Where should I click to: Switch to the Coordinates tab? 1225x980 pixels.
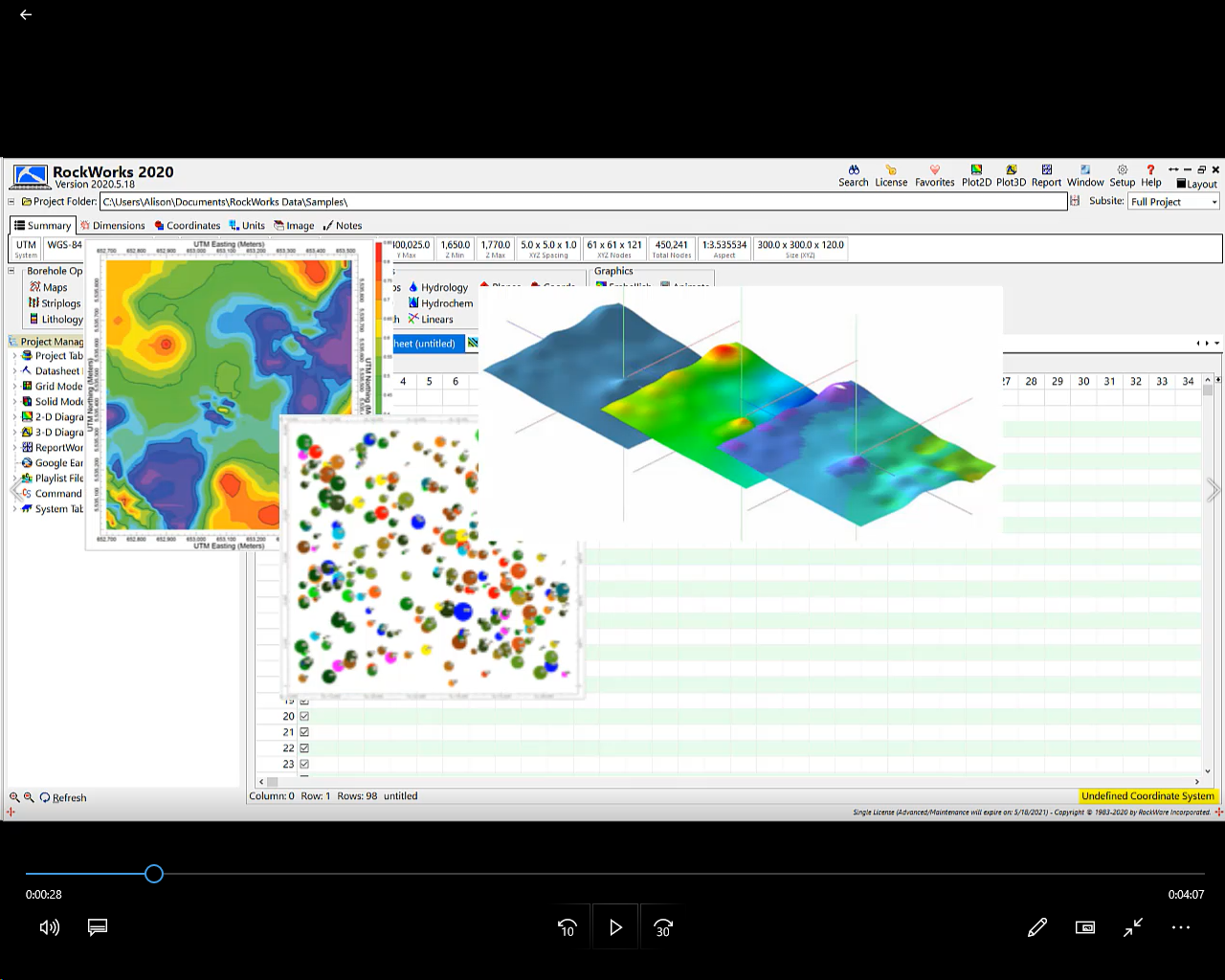tap(188, 226)
